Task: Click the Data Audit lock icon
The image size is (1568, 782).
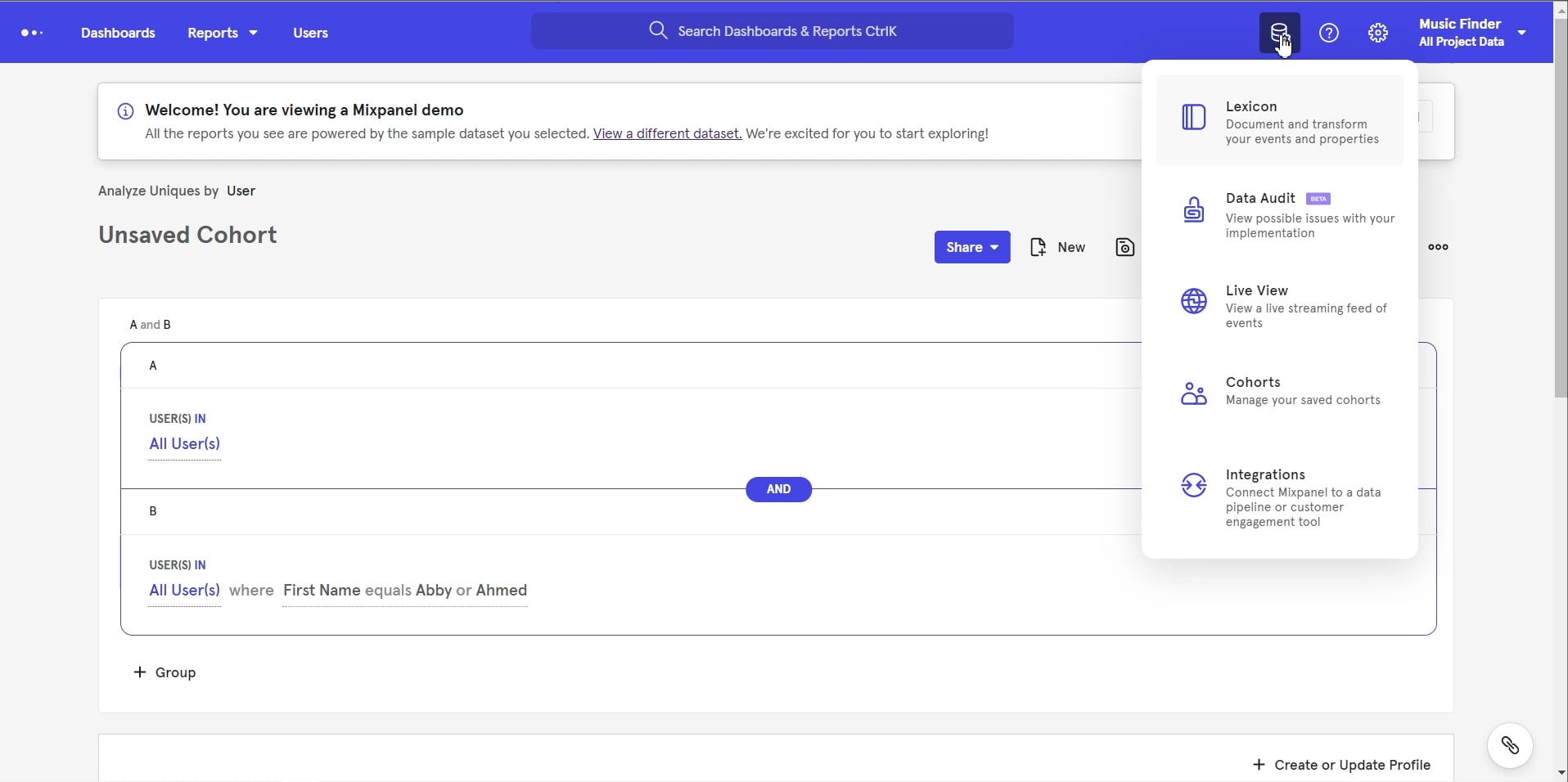Action: coord(1192,209)
